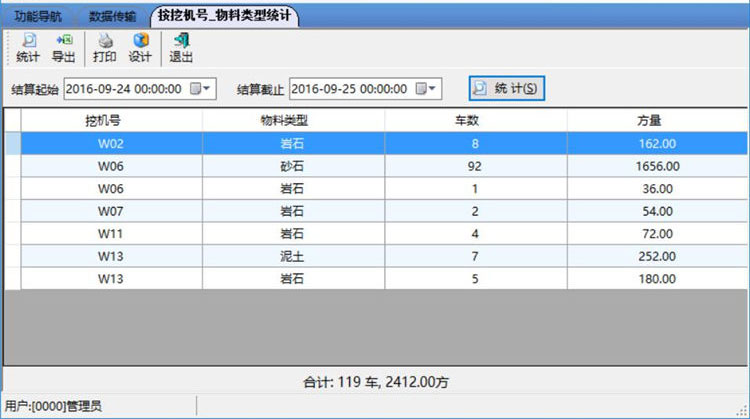Select the W06 砂石 row
This screenshot has height=419, width=750.
(292, 166)
